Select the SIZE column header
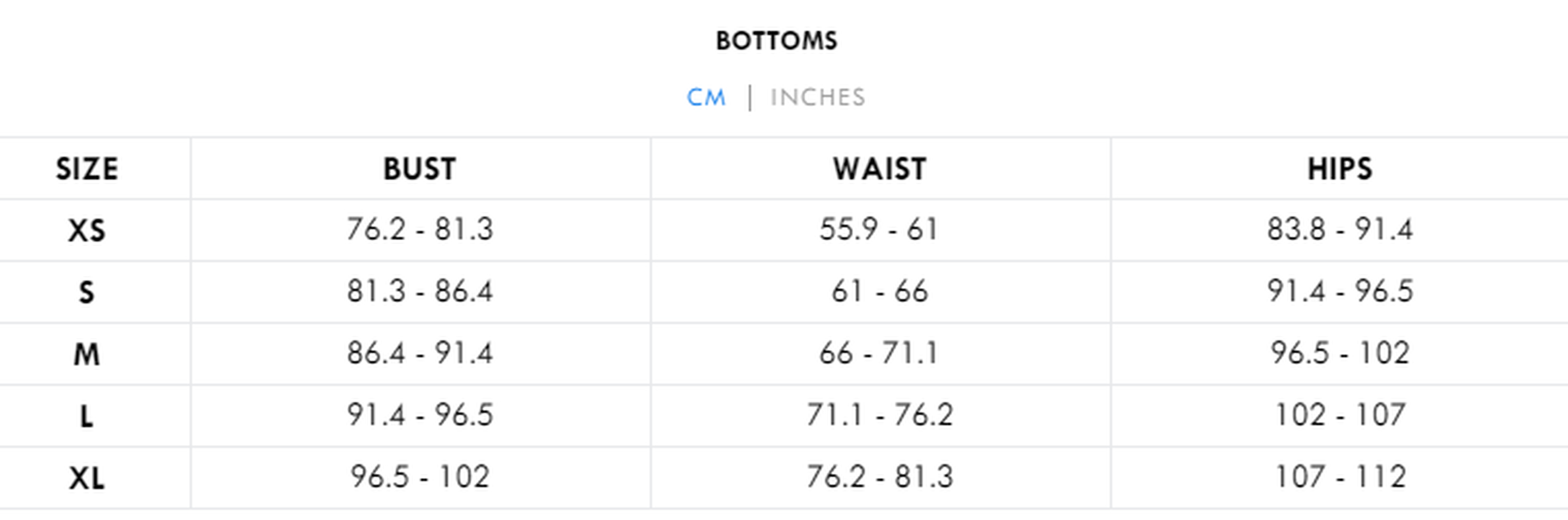 [x=87, y=169]
